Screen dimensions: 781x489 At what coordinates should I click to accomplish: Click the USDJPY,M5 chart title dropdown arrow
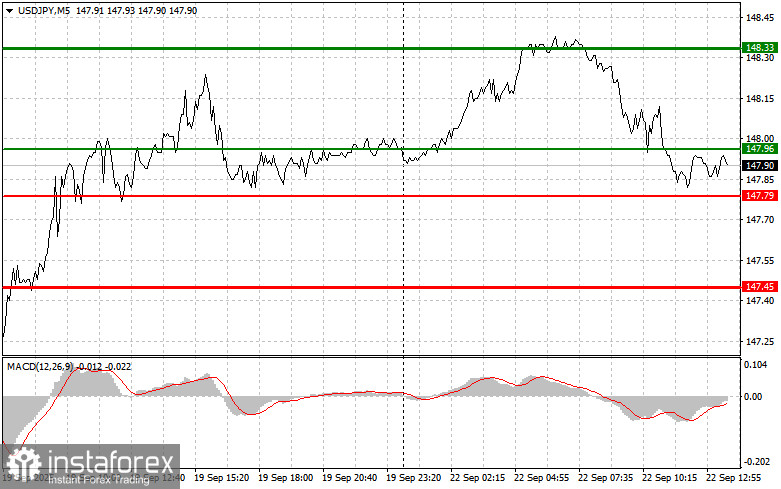pos(9,10)
